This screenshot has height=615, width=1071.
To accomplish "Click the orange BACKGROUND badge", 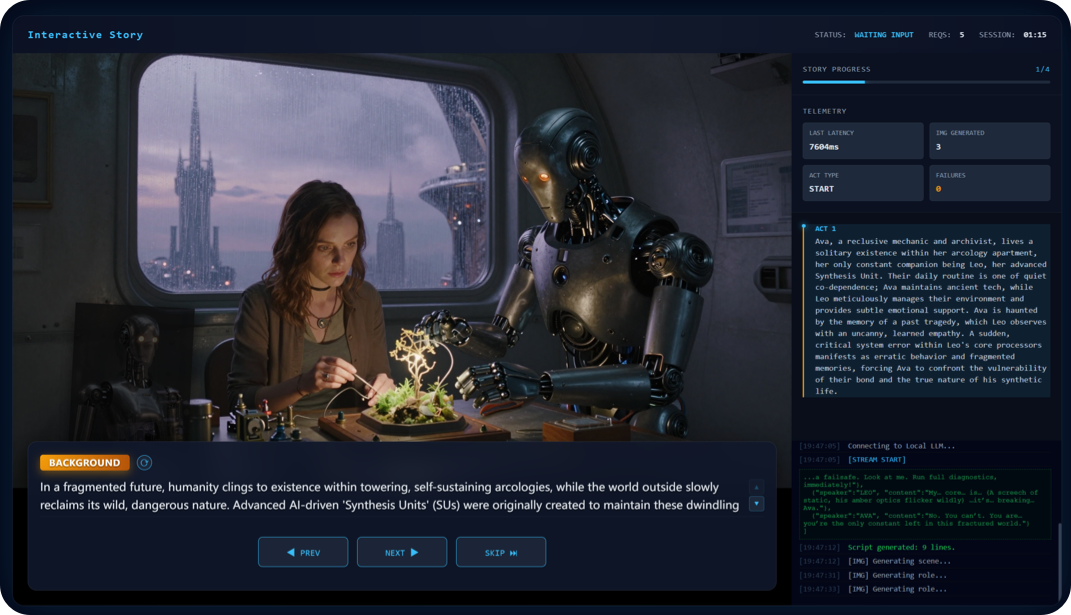I will (x=85, y=463).
